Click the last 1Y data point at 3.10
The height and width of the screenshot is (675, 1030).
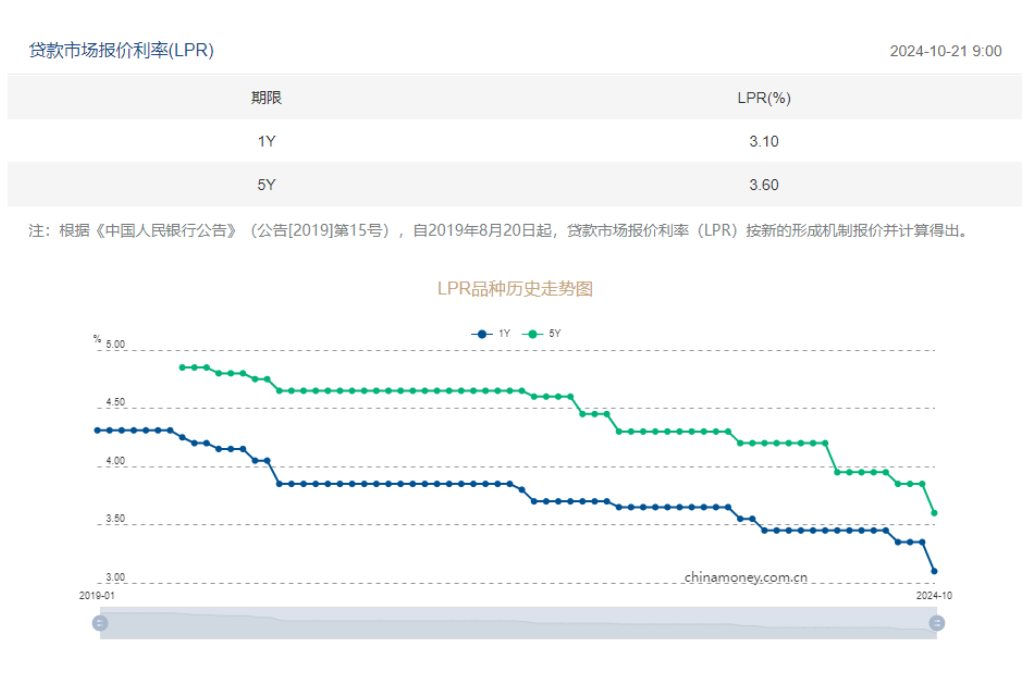point(934,571)
